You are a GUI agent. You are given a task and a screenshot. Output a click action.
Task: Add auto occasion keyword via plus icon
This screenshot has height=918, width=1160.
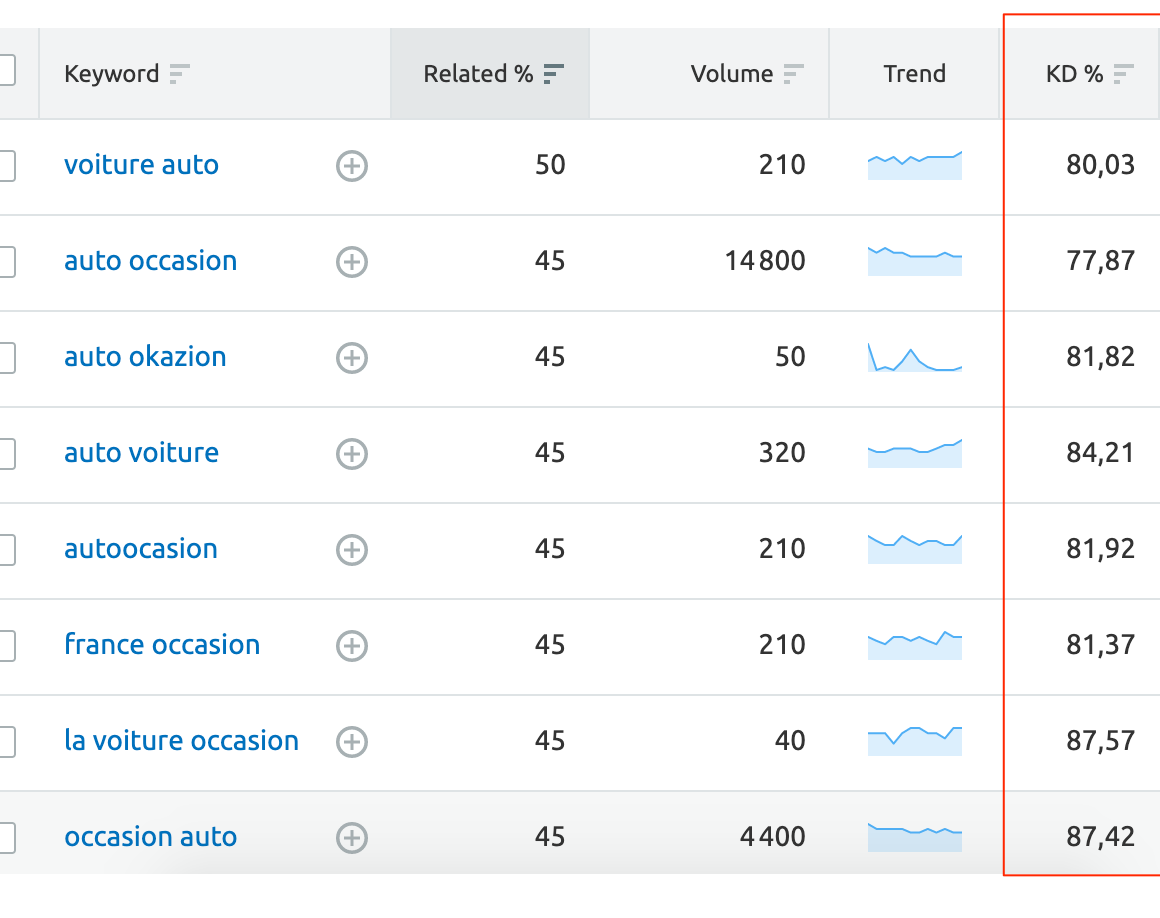pos(351,262)
